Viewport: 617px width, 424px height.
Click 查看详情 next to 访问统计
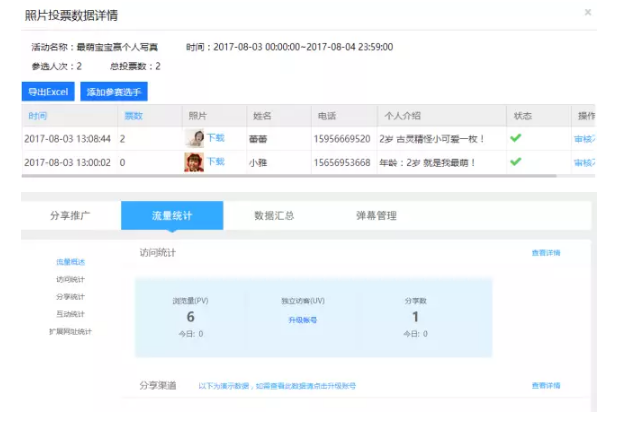(546, 253)
